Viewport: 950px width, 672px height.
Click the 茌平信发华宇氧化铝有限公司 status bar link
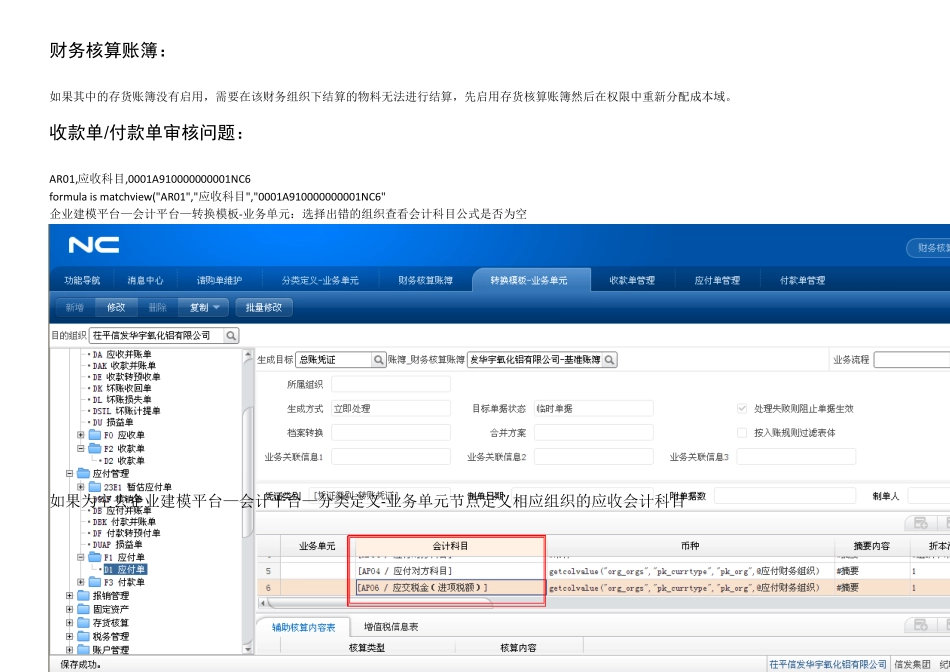click(x=828, y=665)
